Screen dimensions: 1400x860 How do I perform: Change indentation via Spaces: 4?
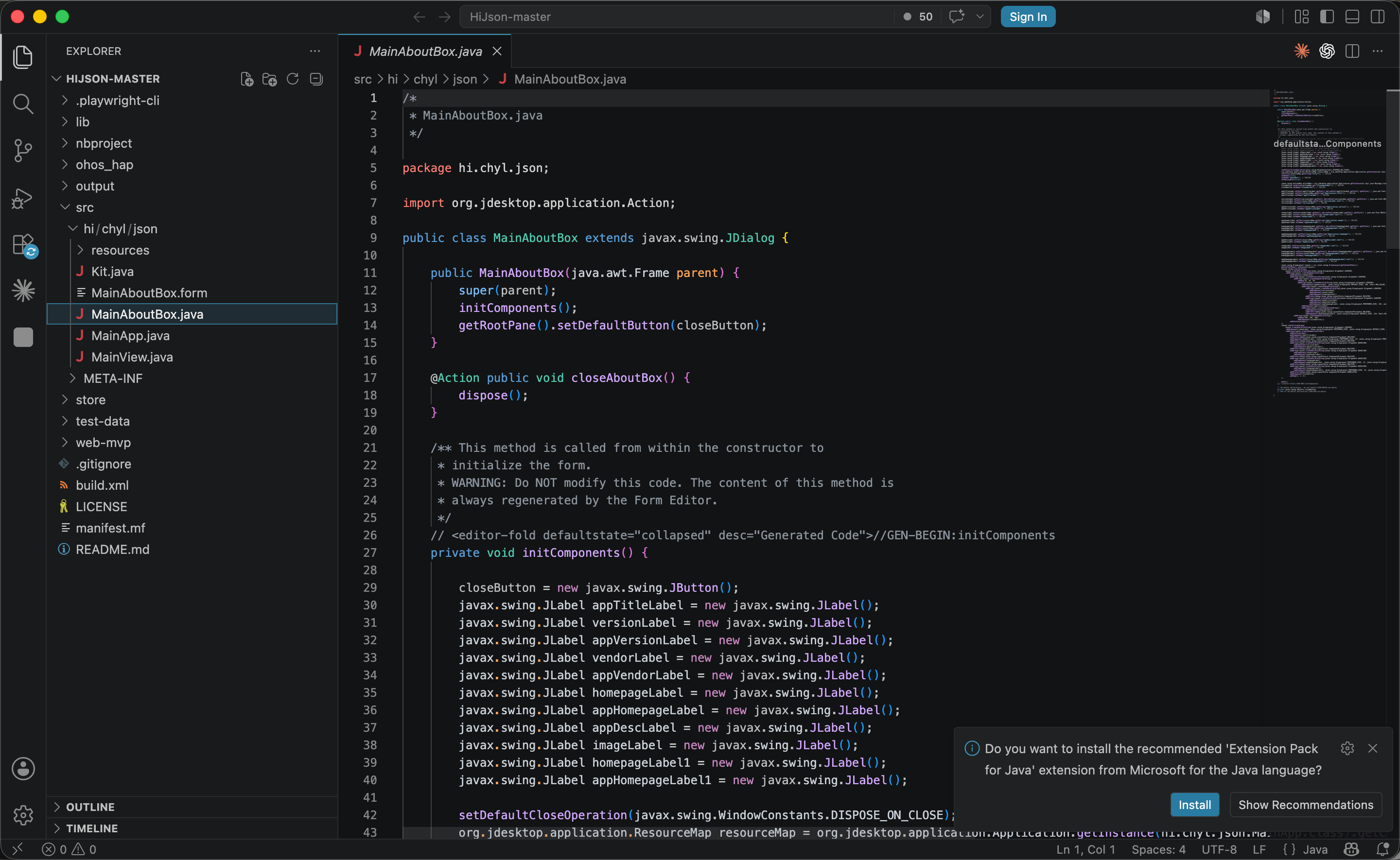click(x=1158, y=849)
